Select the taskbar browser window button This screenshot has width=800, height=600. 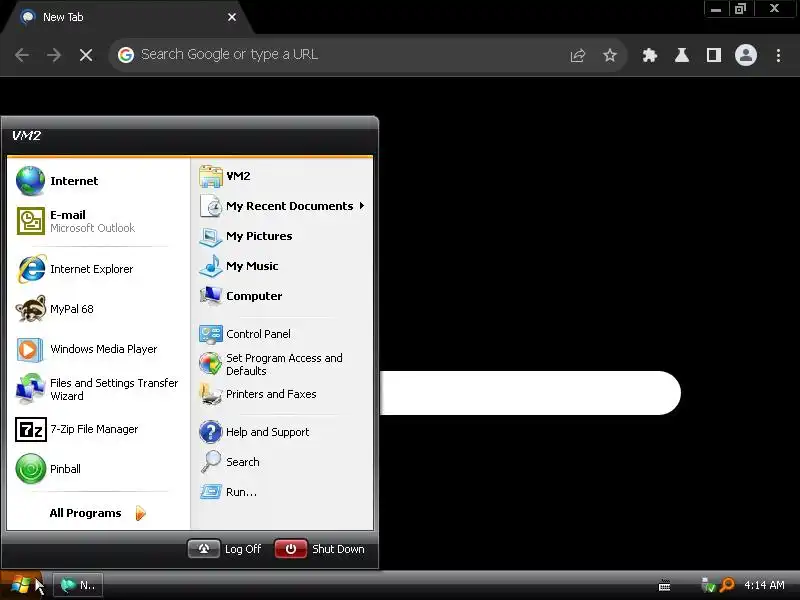pos(78,585)
